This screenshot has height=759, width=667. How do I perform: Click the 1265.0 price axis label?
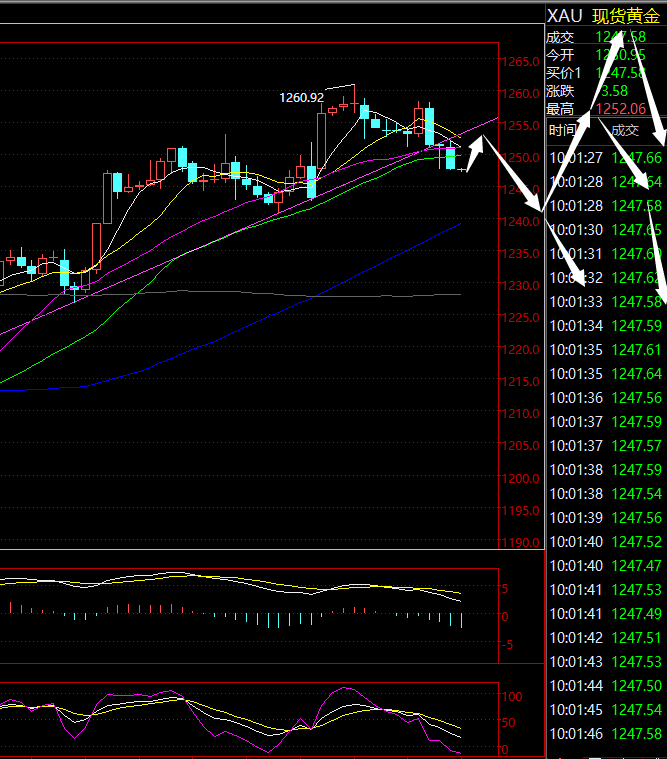[x=520, y=62]
